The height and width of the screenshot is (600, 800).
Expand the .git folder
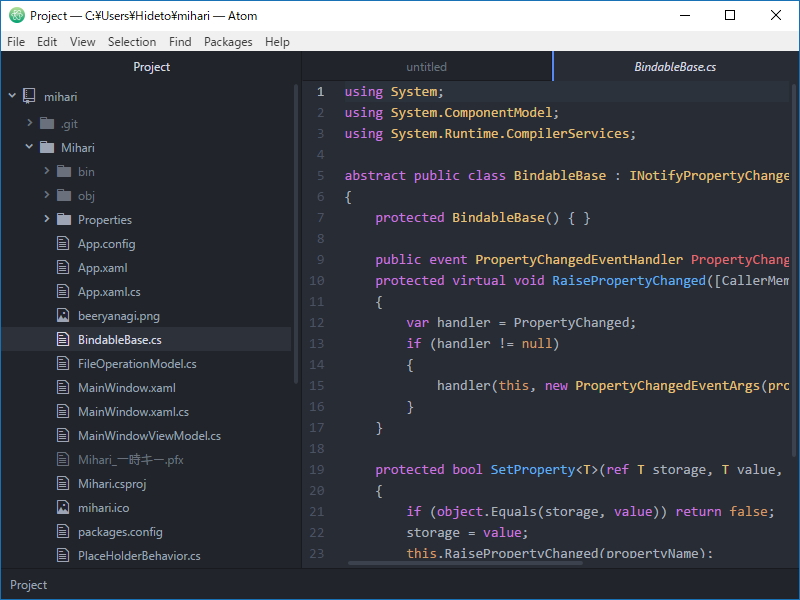(x=30, y=123)
